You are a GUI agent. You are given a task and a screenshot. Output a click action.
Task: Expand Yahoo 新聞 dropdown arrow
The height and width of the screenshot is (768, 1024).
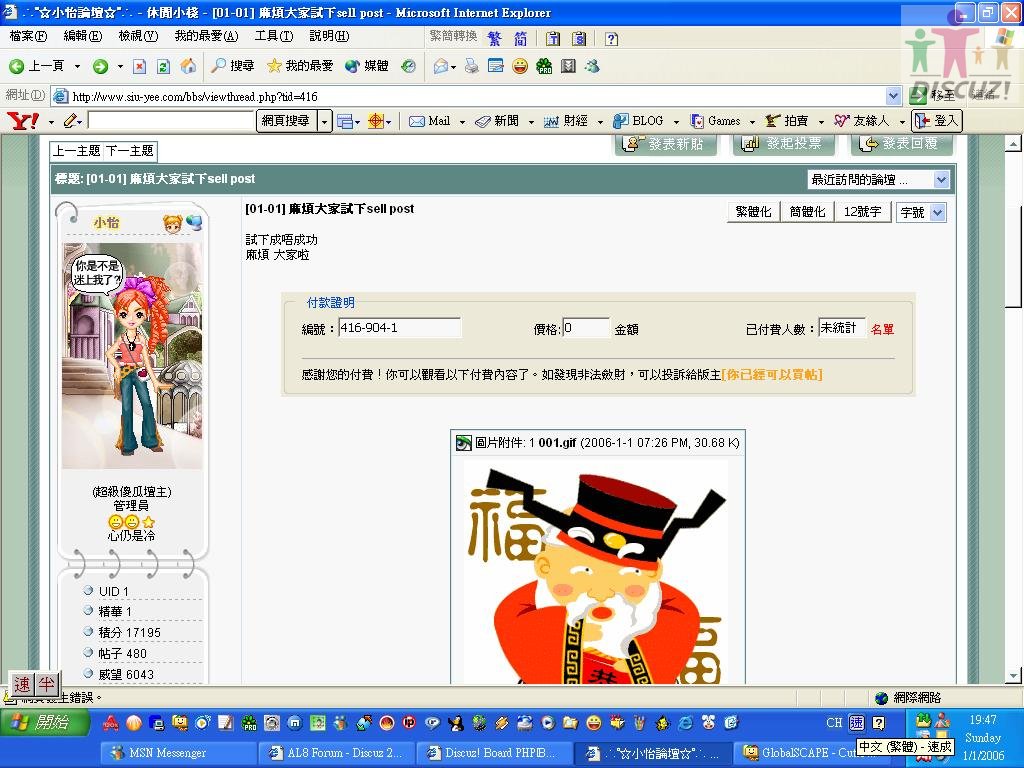pos(531,121)
